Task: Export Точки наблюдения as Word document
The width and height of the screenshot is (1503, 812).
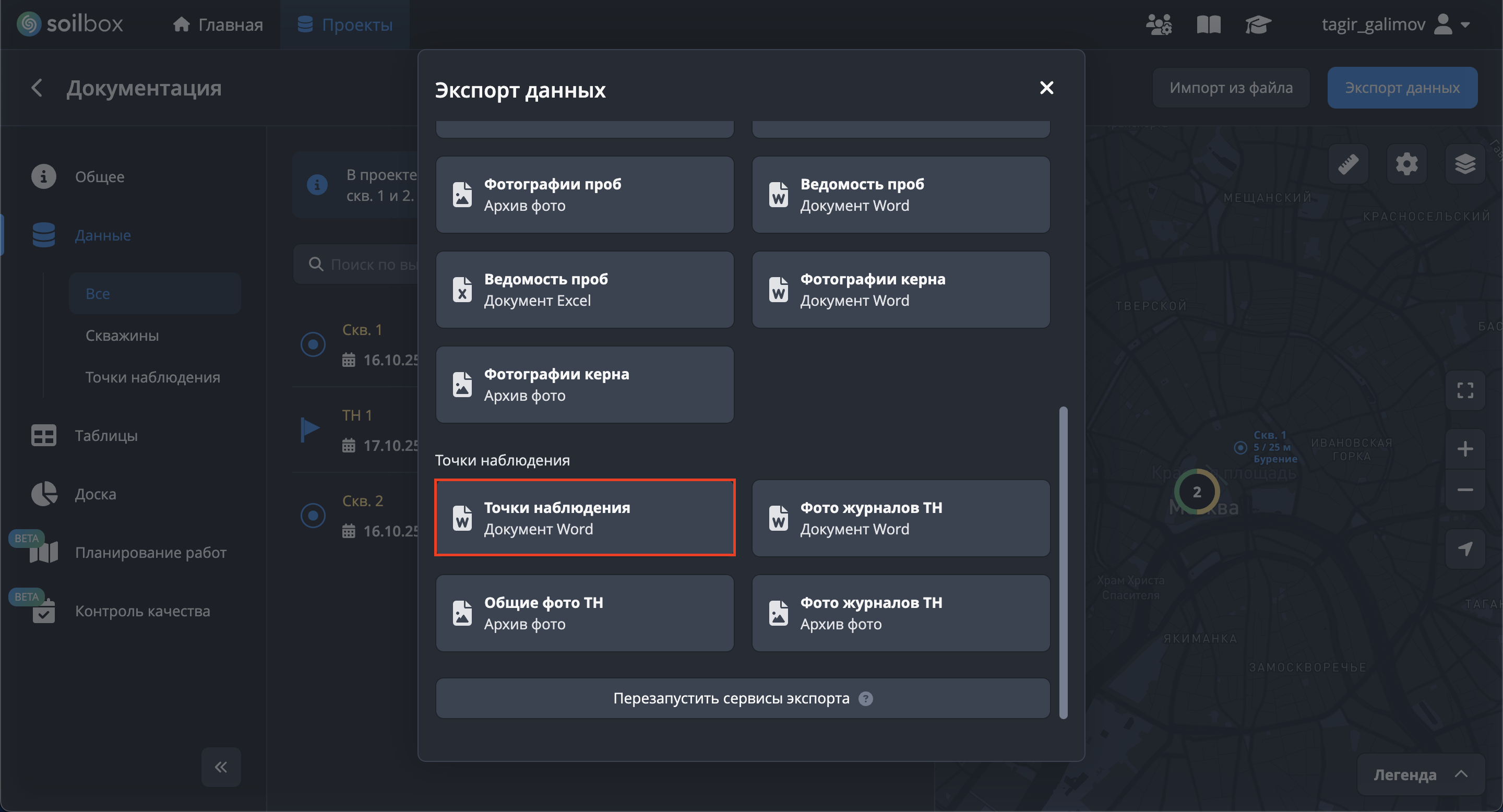Action: pos(584,518)
